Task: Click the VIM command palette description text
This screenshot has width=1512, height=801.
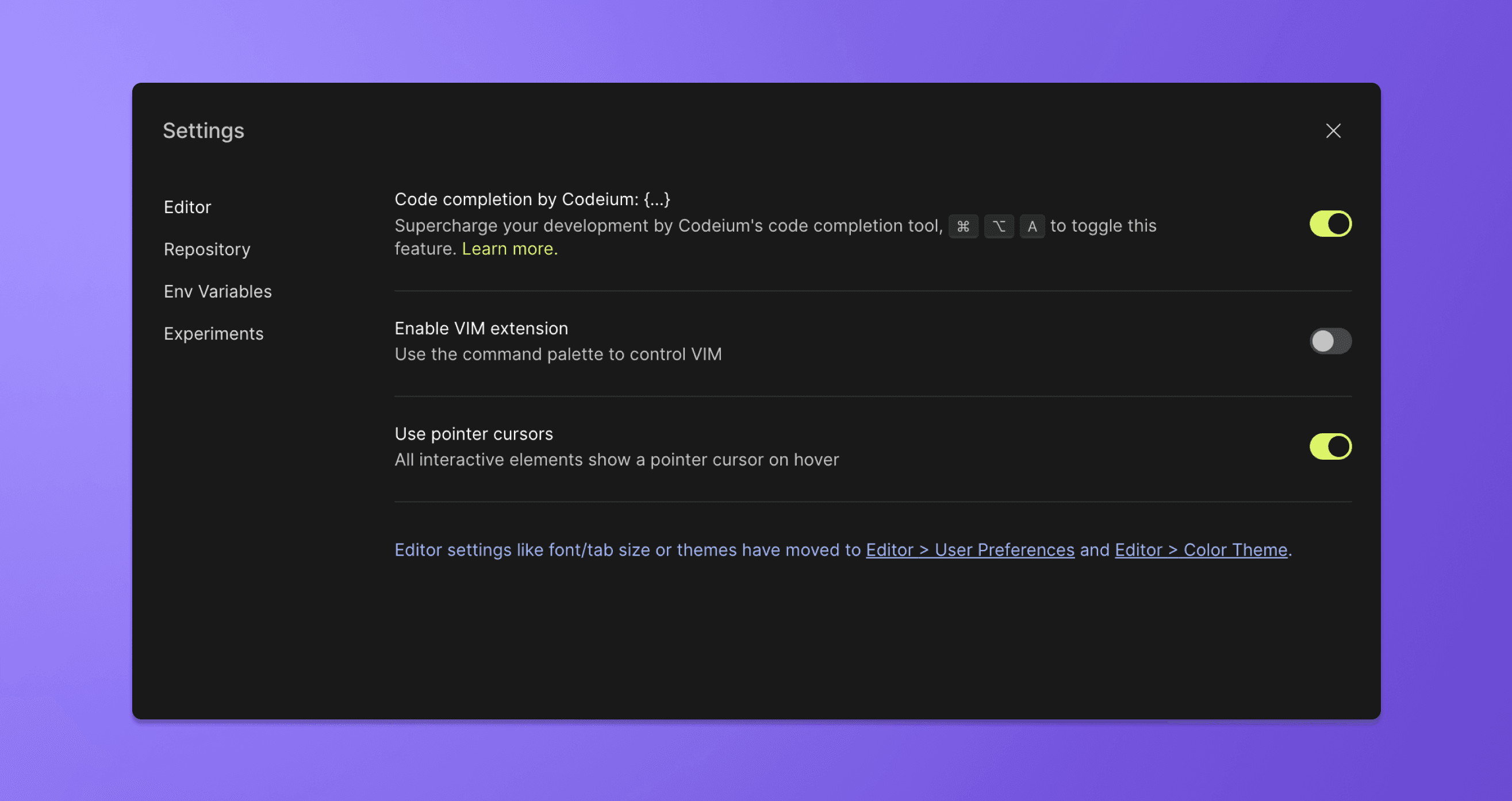Action: coord(558,355)
